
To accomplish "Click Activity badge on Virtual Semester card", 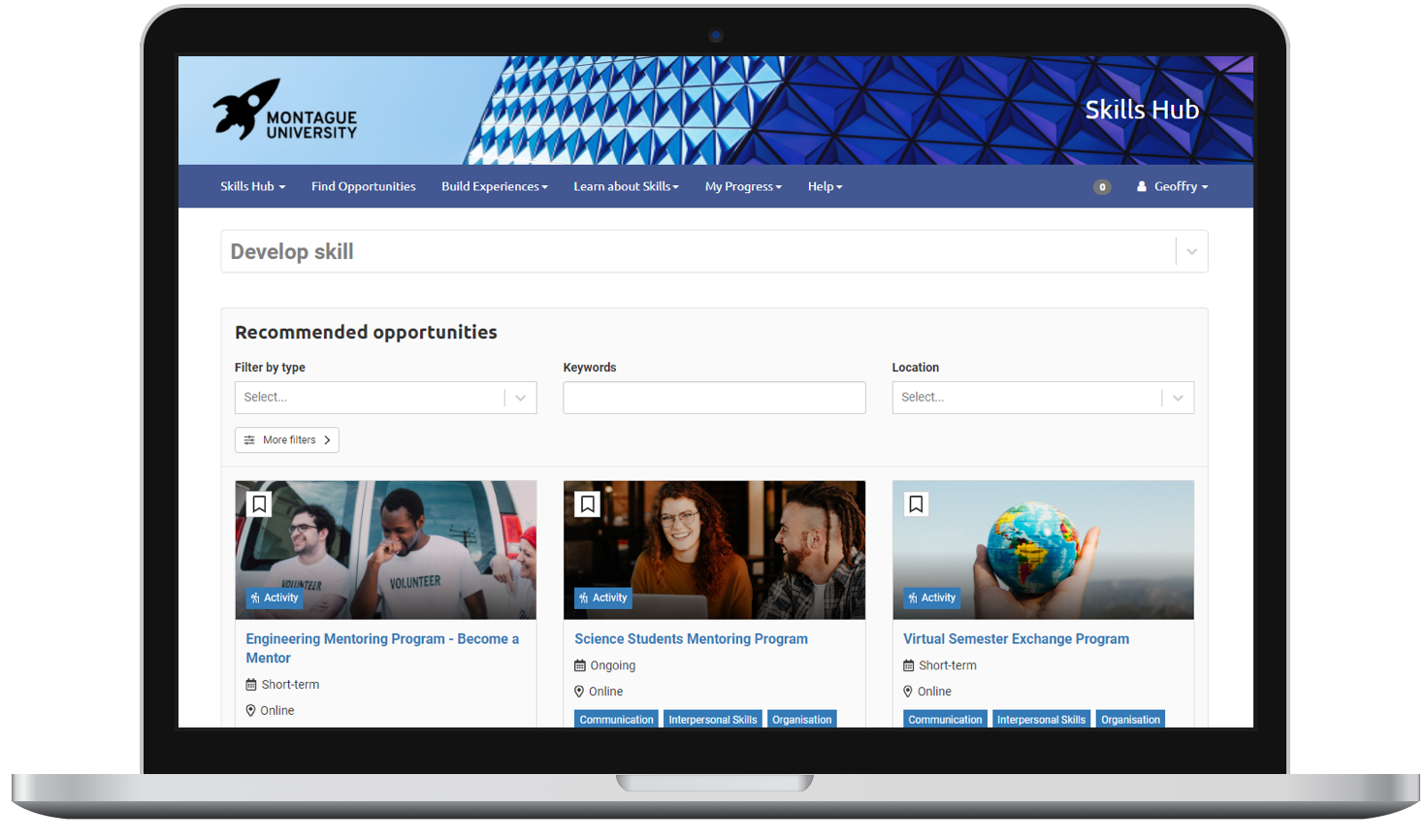I will coord(932,598).
